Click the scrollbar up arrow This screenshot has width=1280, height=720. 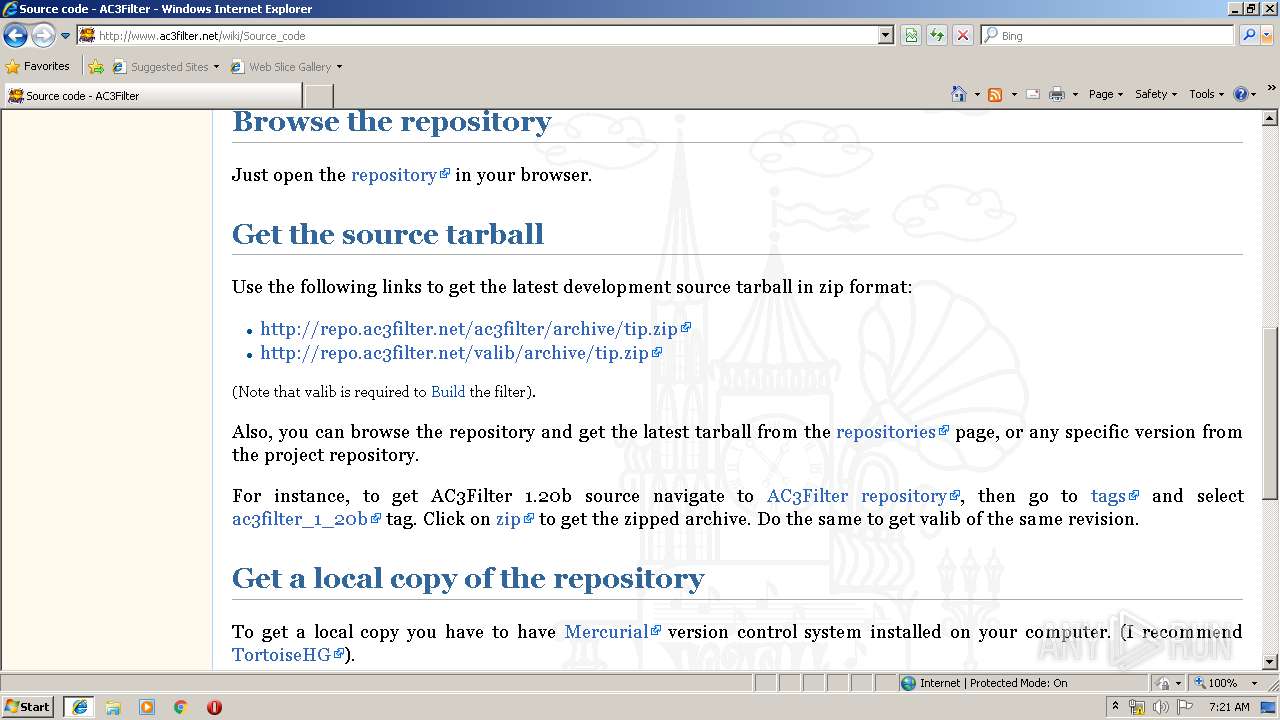(1270, 118)
